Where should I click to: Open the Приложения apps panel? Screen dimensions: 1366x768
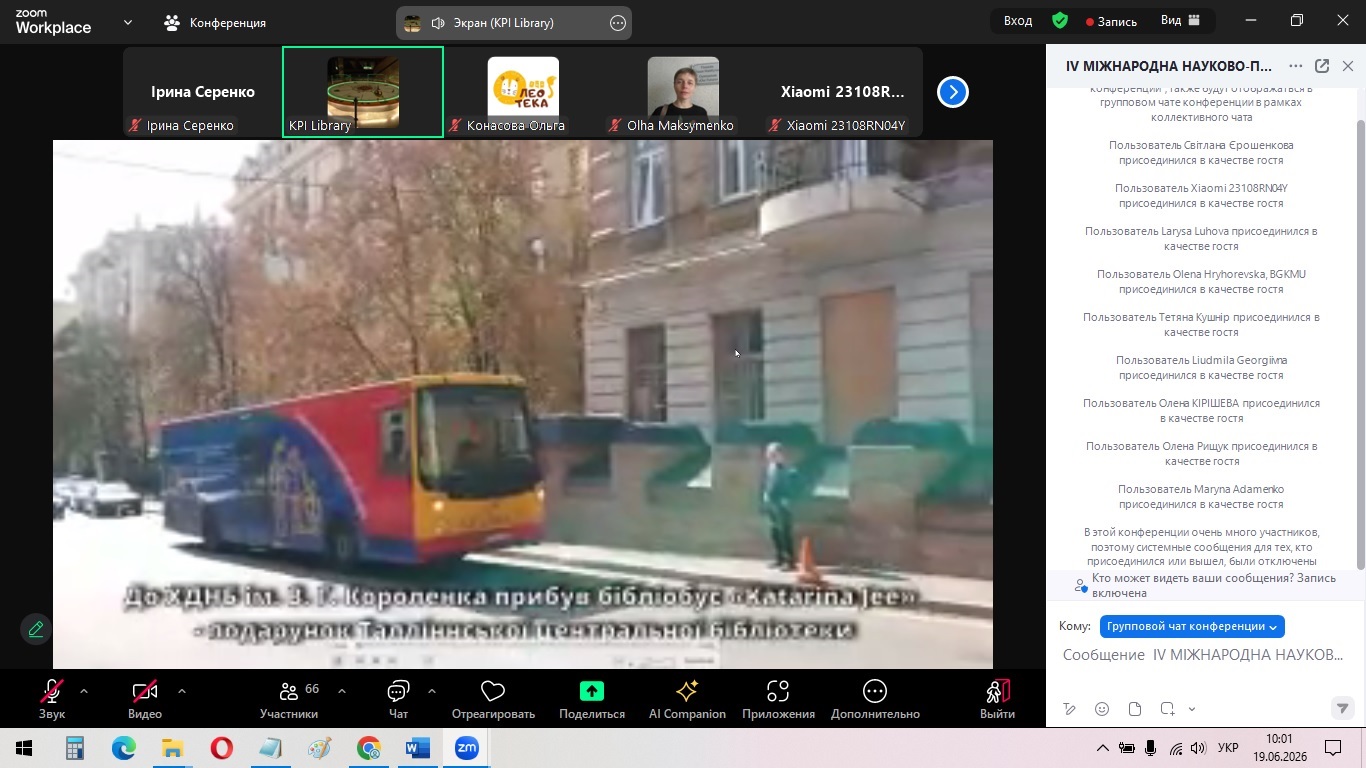point(778,699)
